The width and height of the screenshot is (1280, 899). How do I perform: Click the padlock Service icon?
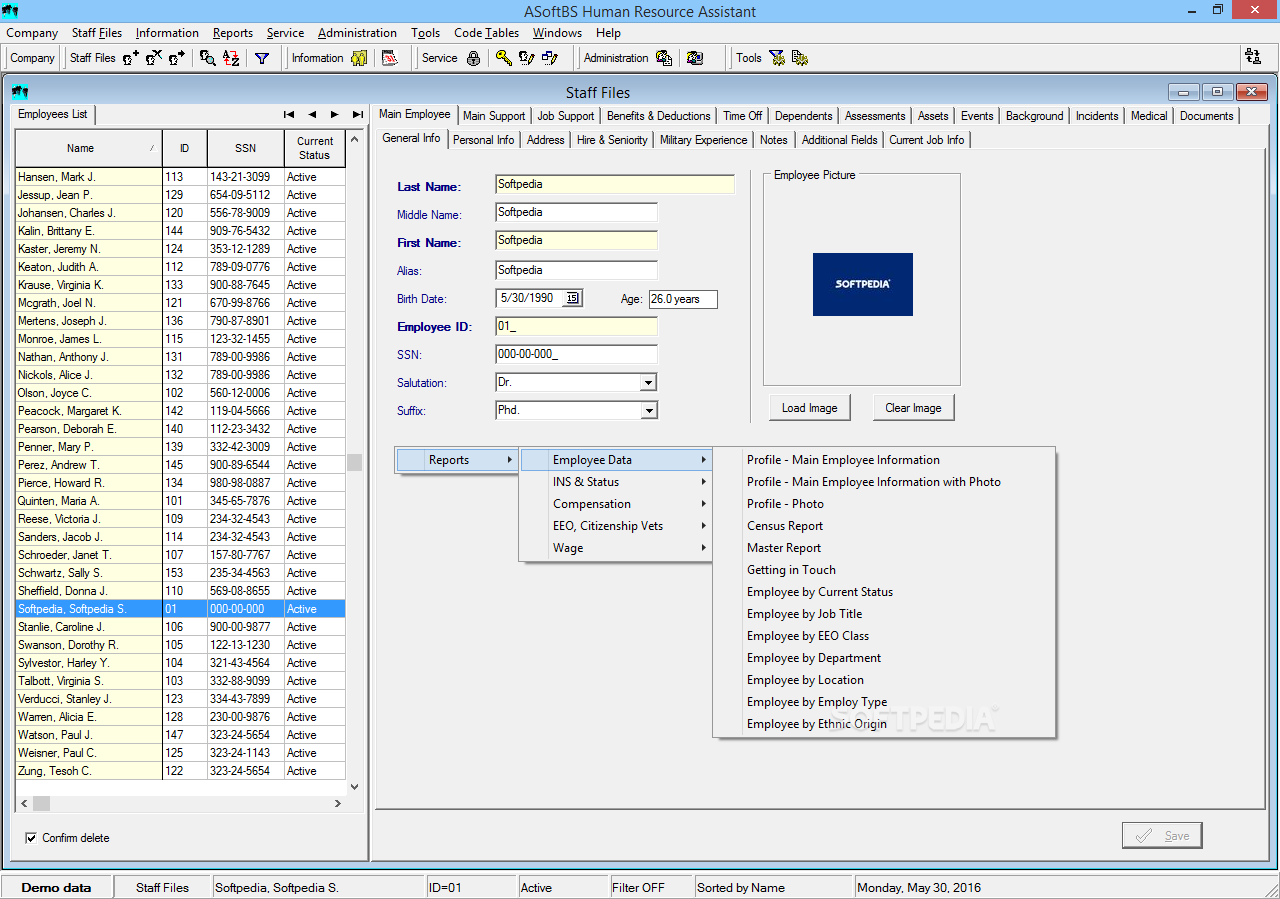pos(474,58)
